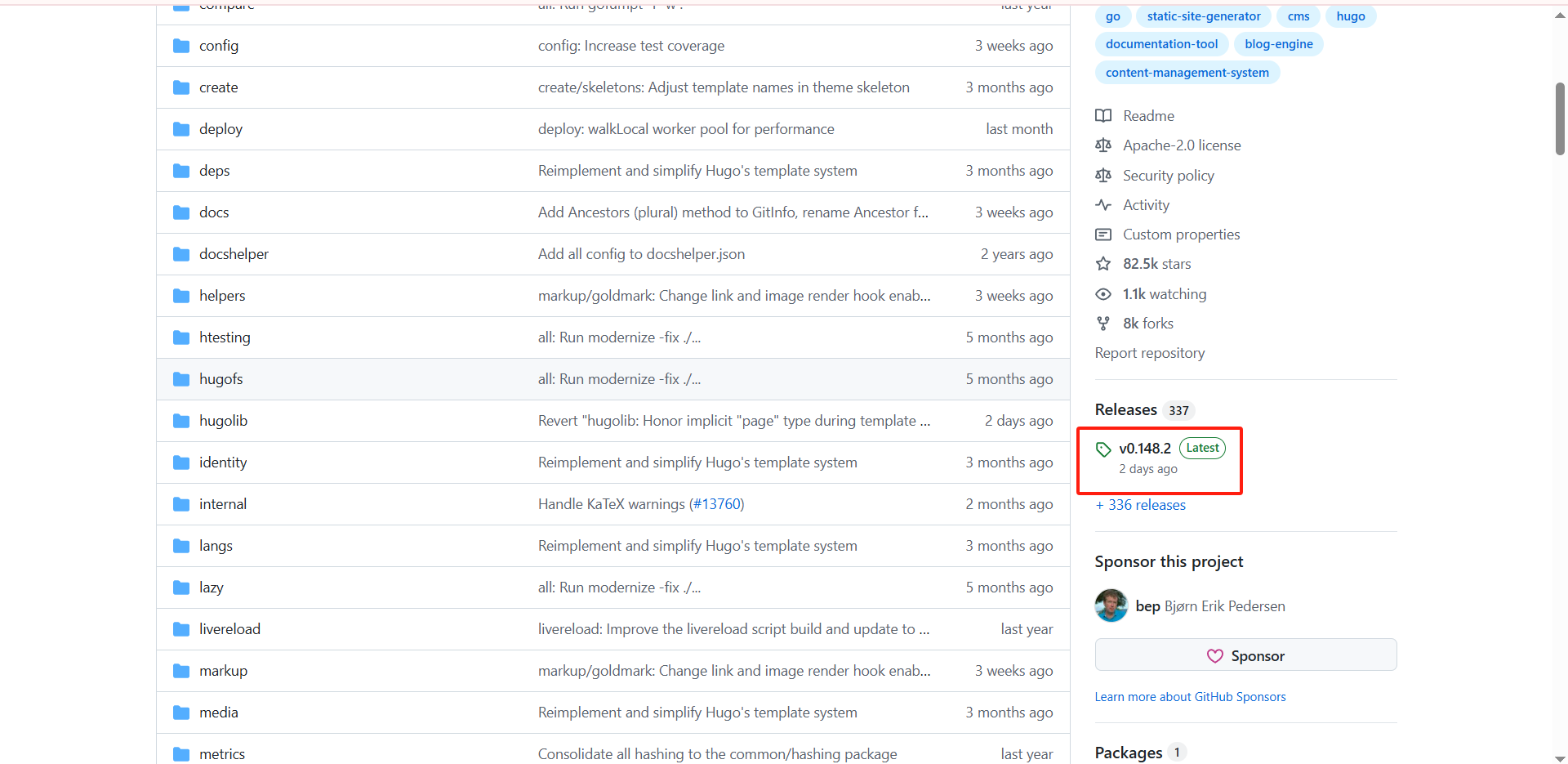Click the tag icon for release v0.148.2

click(1103, 449)
